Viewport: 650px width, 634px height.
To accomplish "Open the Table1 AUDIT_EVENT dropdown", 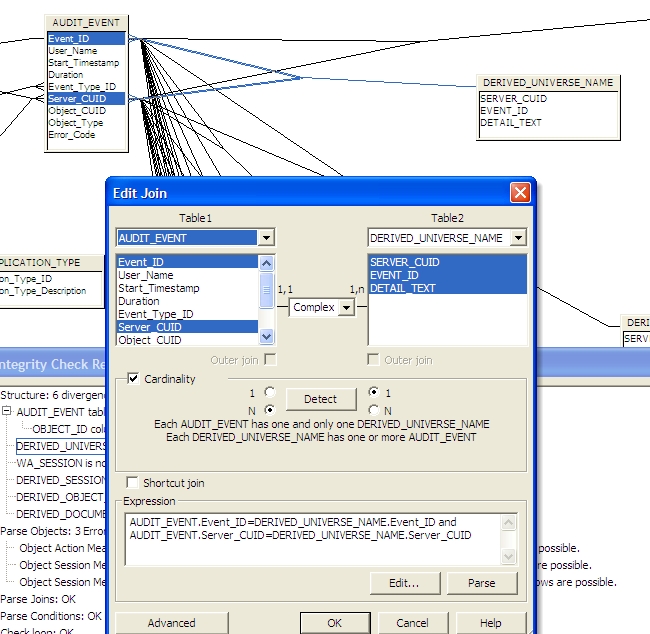I will (265, 238).
